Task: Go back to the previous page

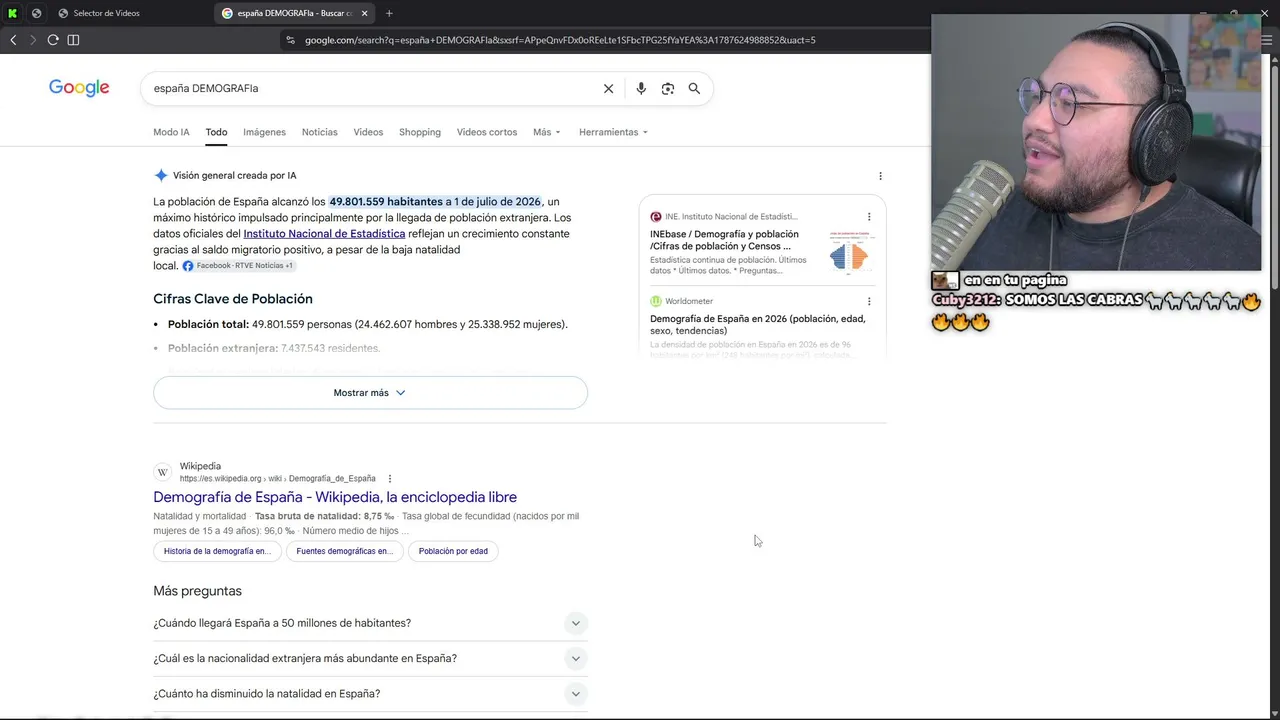Action: tap(13, 40)
